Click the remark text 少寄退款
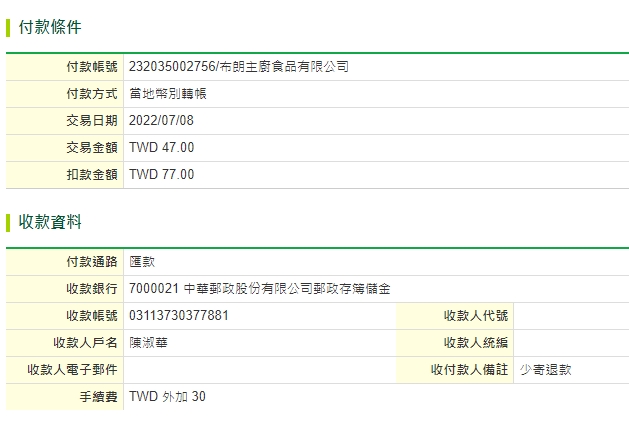This screenshot has width=629, height=426. point(546,369)
